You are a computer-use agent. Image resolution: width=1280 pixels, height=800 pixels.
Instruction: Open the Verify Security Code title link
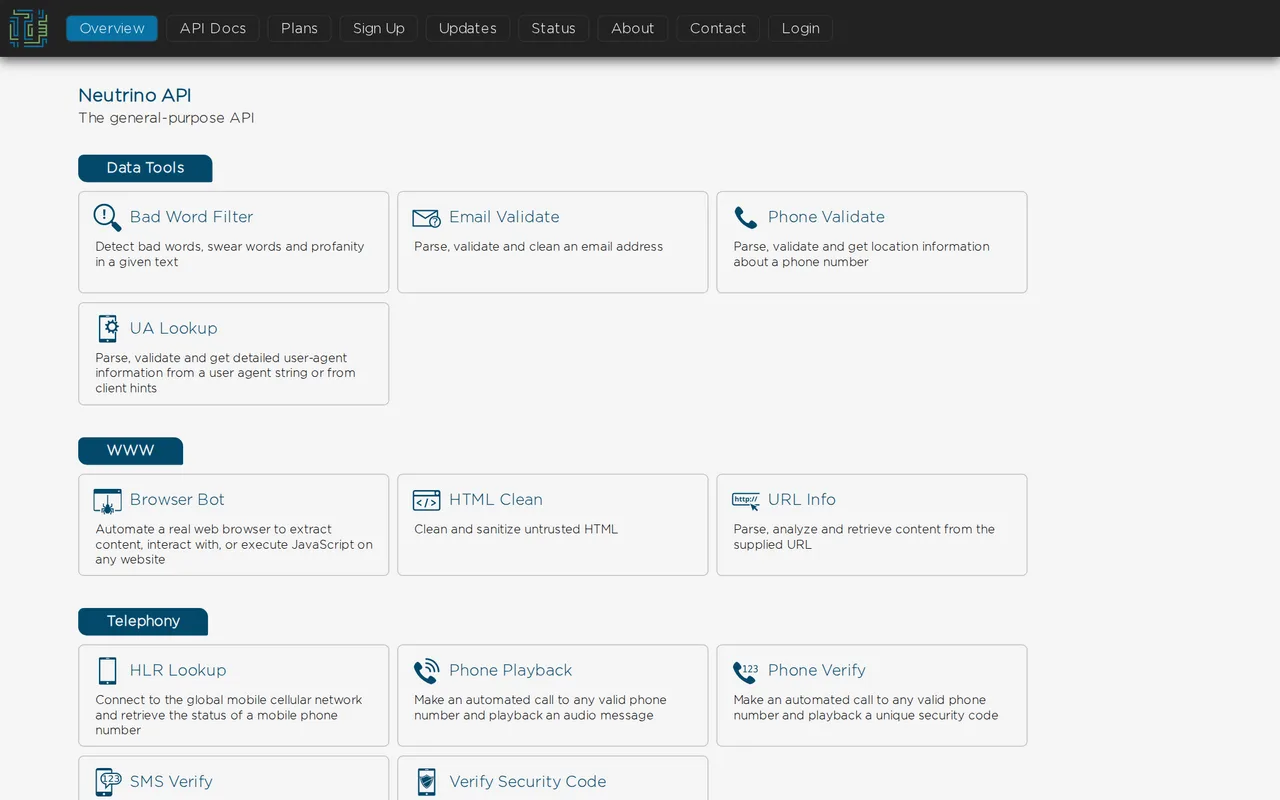528,782
